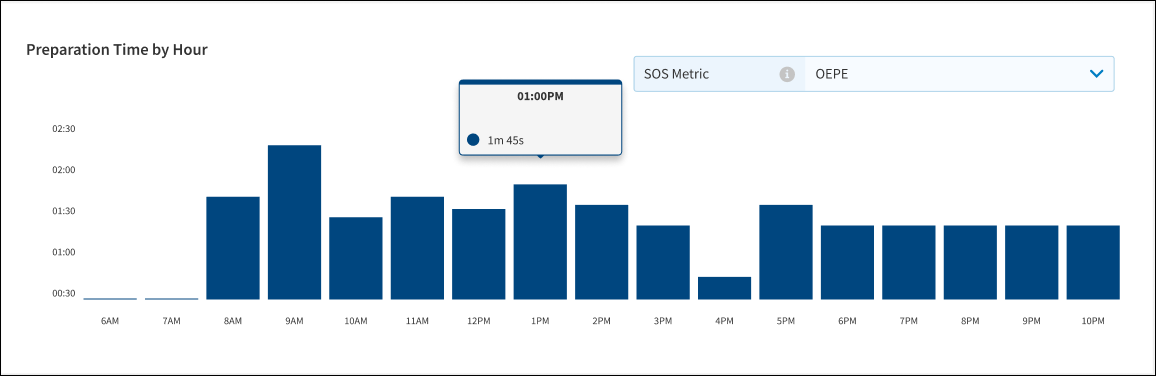Click the 6AM axis label
1156x376 pixels.
coord(110,321)
